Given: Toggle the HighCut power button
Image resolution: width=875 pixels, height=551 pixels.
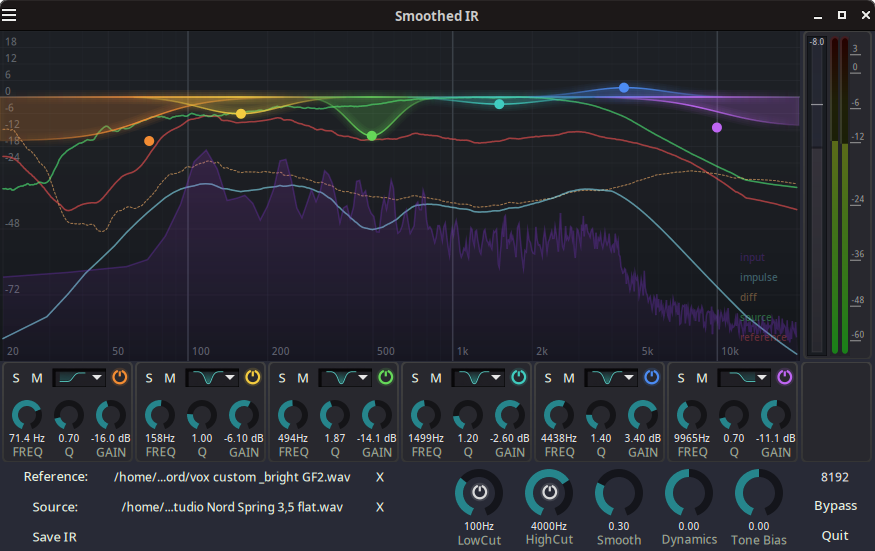Looking at the screenshot, I should click(549, 492).
